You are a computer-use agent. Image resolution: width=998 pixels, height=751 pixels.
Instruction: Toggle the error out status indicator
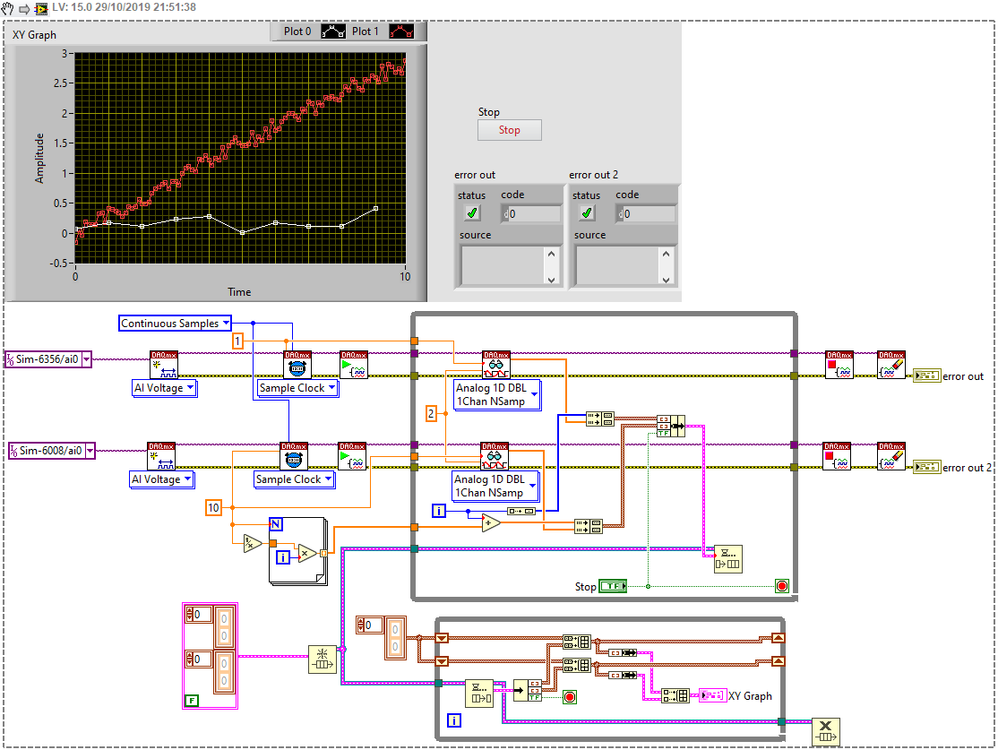(472, 213)
